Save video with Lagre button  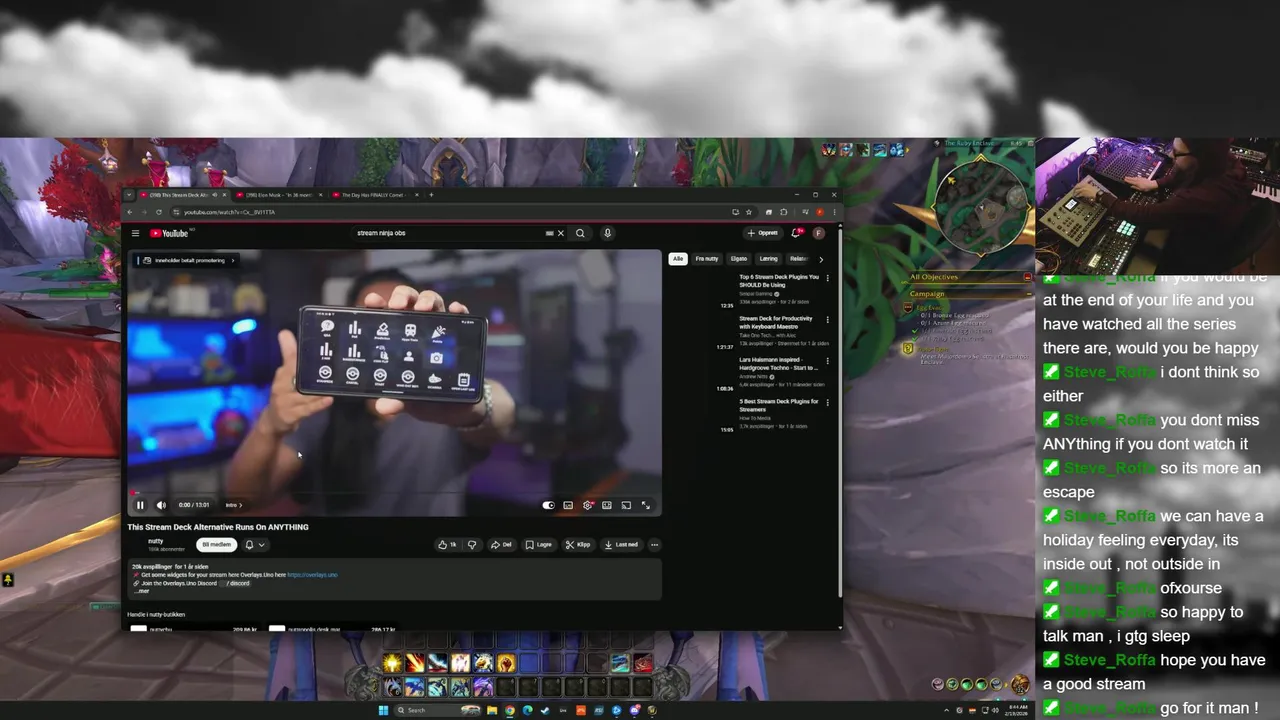tap(539, 545)
